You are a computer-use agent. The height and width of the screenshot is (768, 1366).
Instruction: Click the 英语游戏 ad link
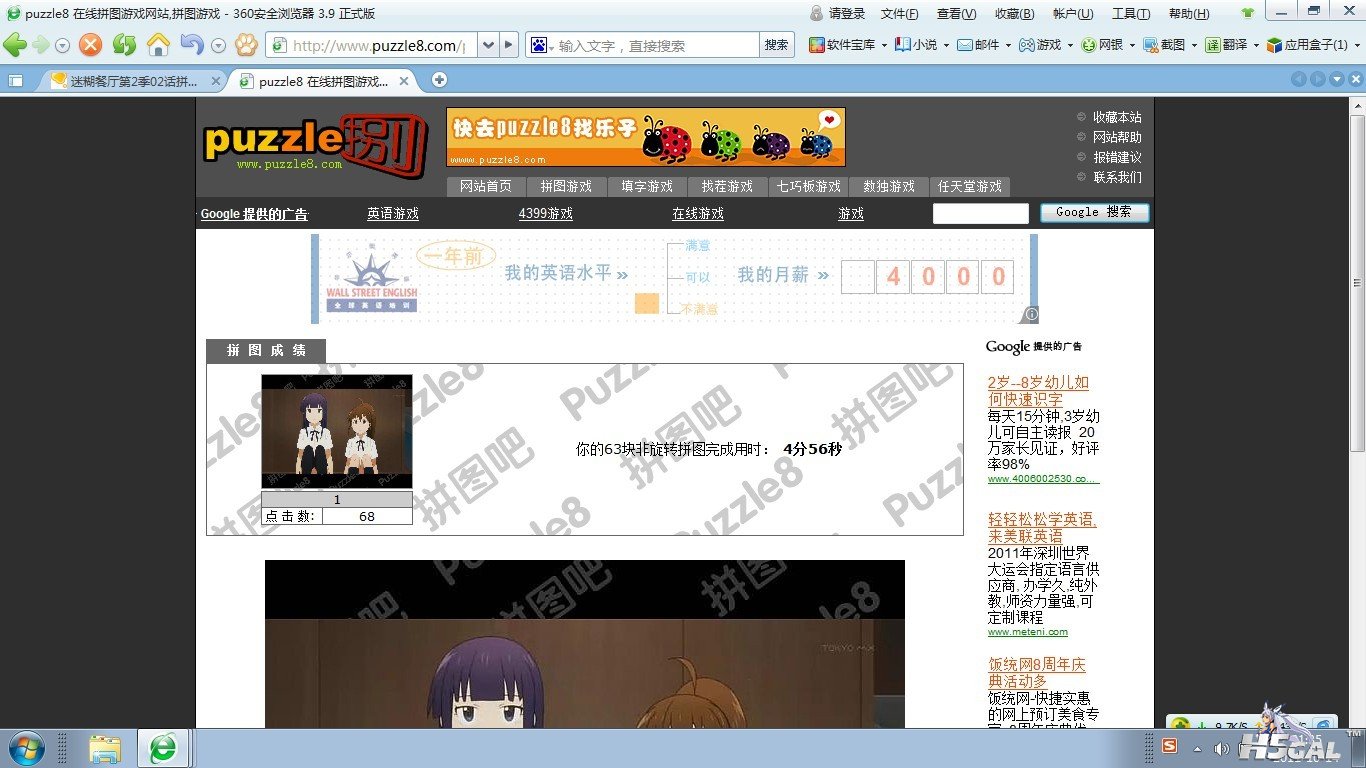[393, 214]
